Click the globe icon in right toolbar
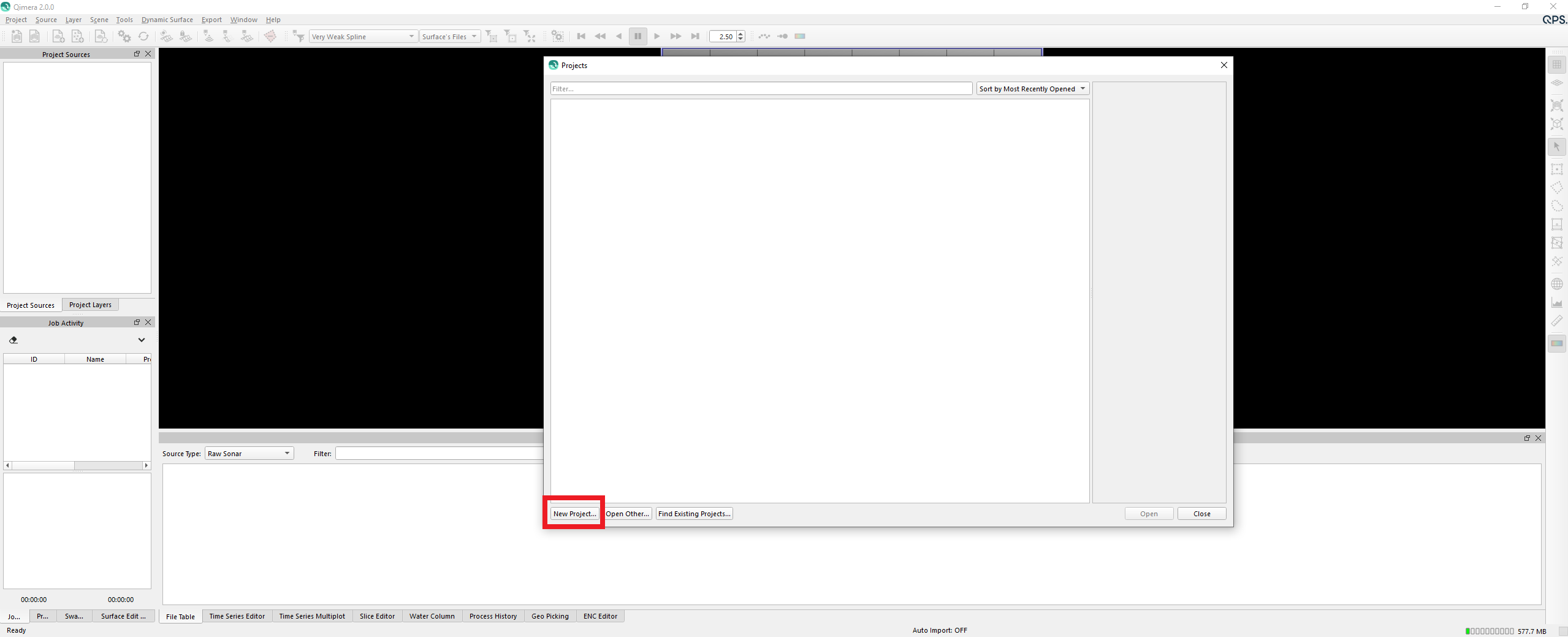Viewport: 1568px width, 637px height. pos(1557,284)
